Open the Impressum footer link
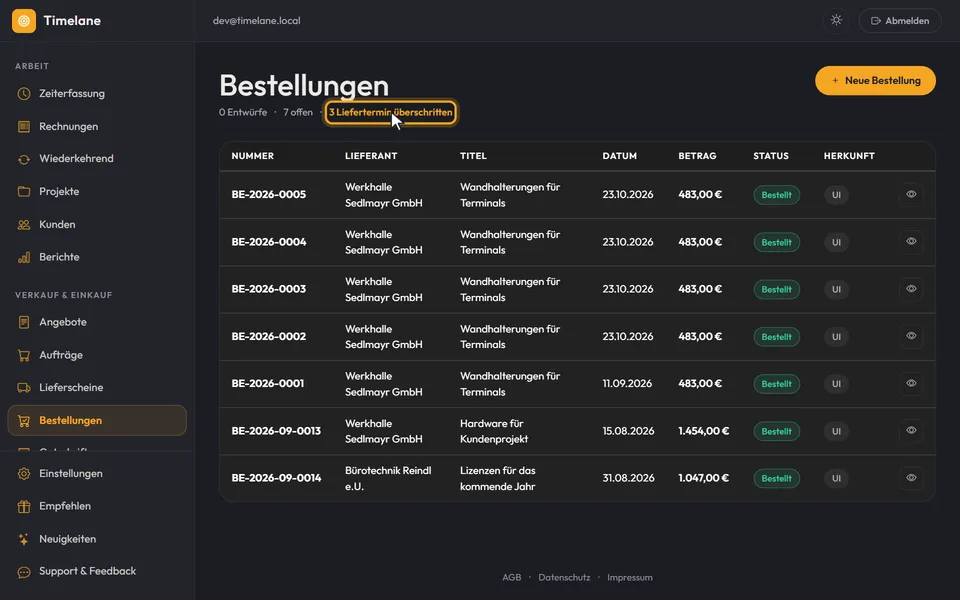Viewport: 960px width, 600px height. click(x=629, y=577)
